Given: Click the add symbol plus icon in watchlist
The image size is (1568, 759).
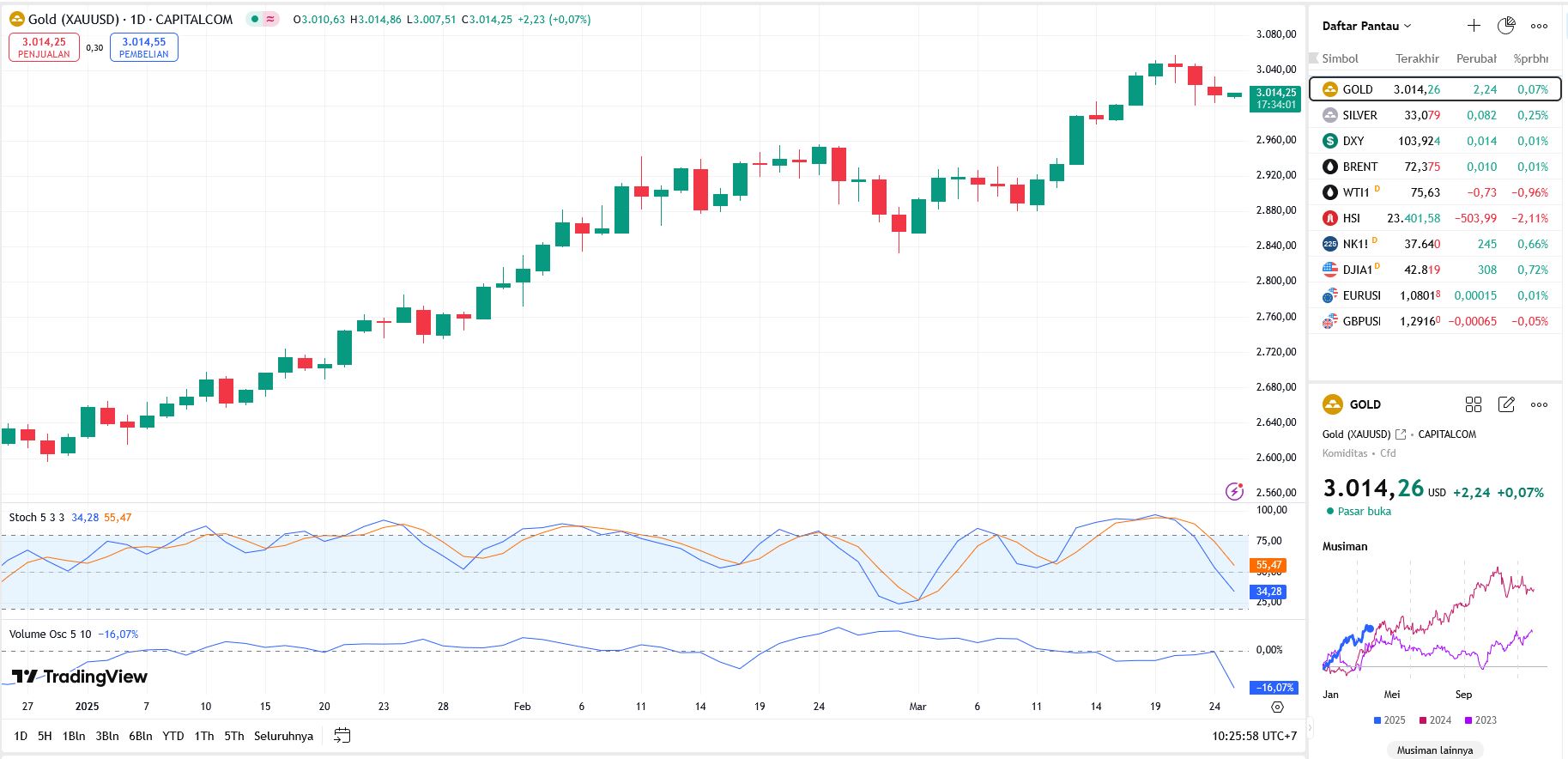Looking at the screenshot, I should pyautogui.click(x=1474, y=26).
